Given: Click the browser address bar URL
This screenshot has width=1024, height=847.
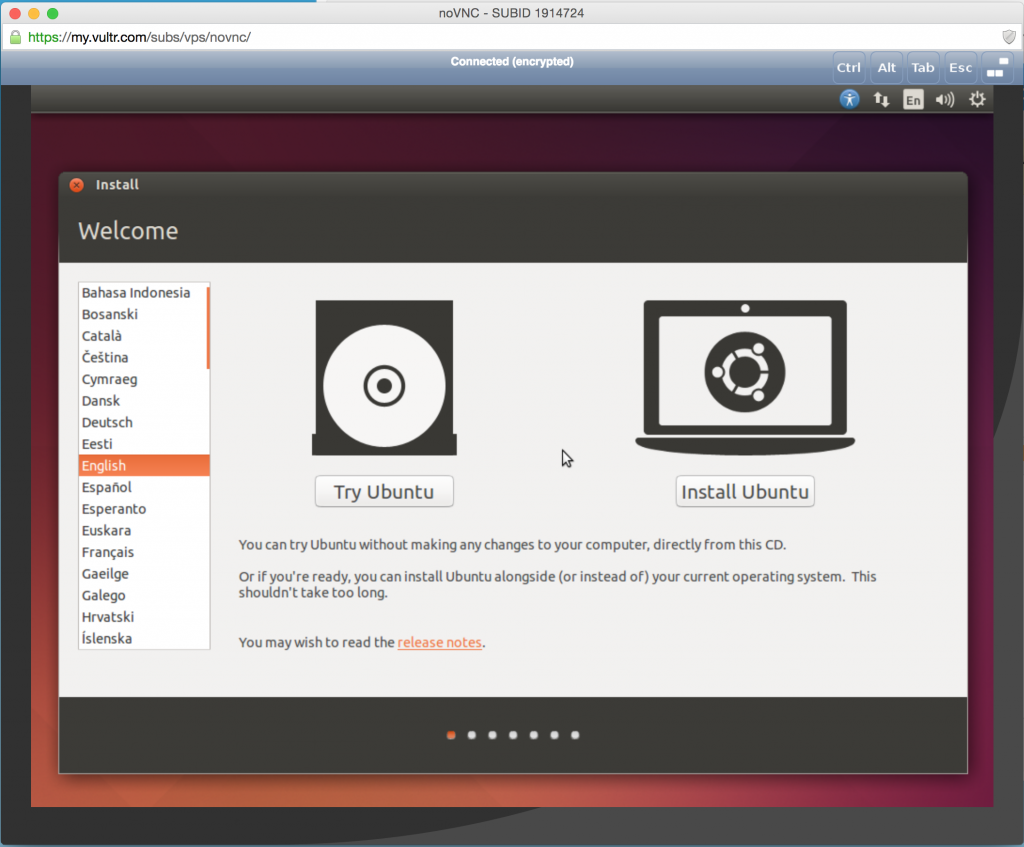Looking at the screenshot, I should click(139, 37).
